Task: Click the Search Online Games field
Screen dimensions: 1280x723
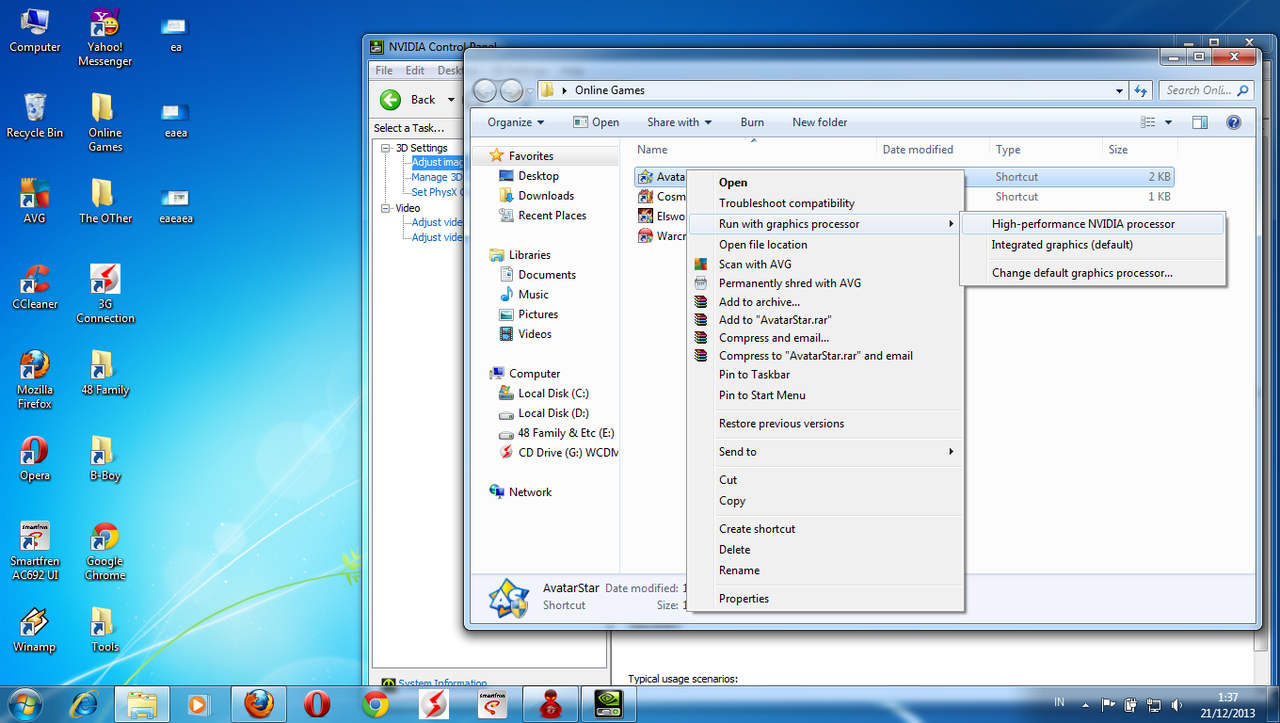Action: click(x=1207, y=90)
